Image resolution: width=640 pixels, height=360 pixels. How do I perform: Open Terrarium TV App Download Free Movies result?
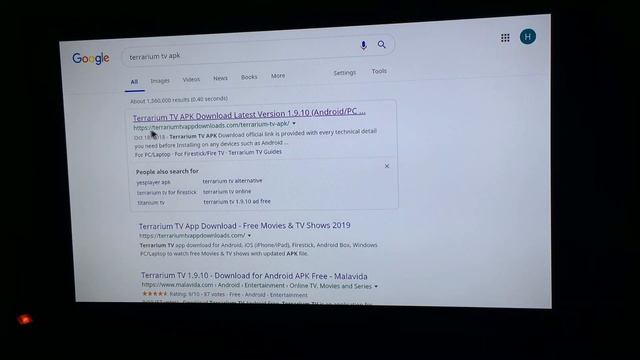pyautogui.click(x=244, y=226)
